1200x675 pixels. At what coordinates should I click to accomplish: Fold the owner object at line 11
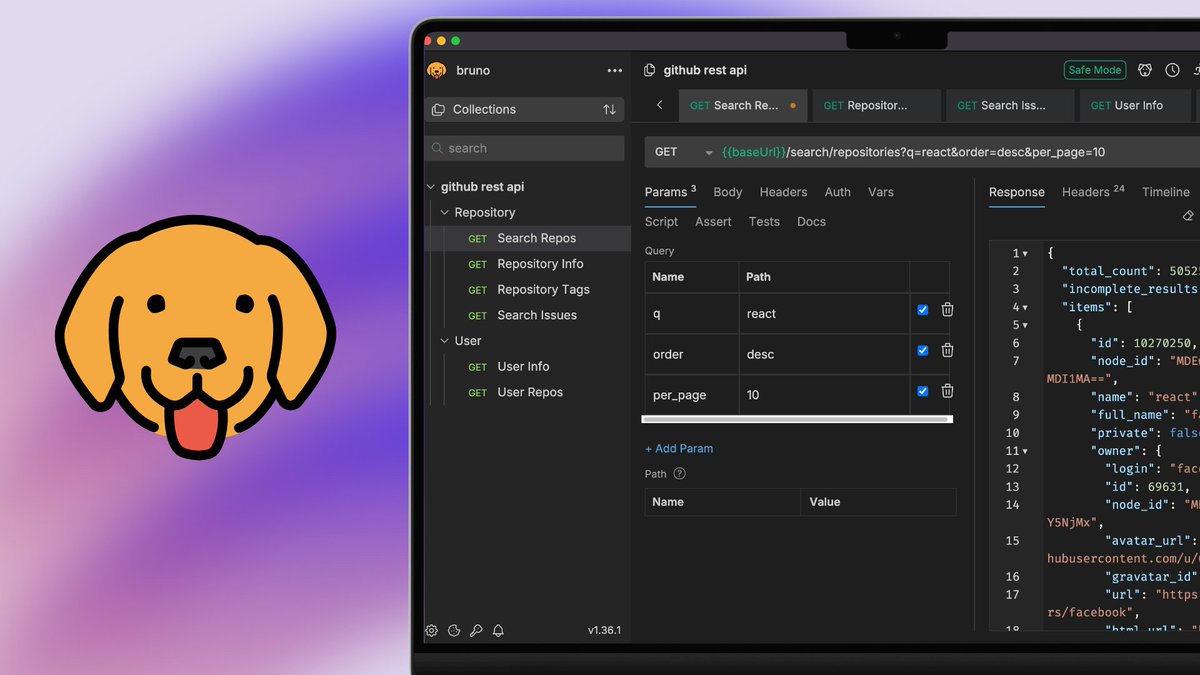(1025, 452)
